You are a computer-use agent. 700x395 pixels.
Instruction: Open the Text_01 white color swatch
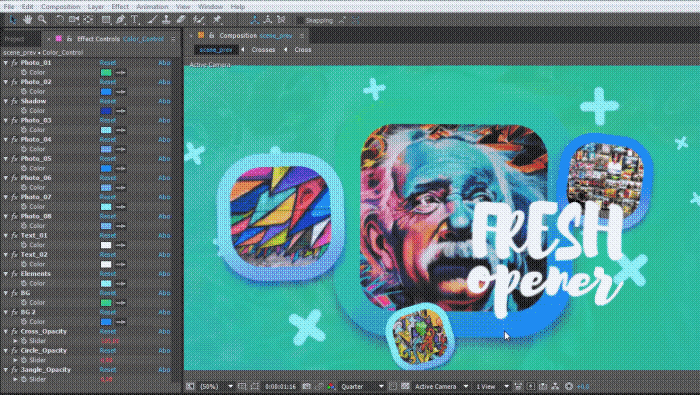106,245
